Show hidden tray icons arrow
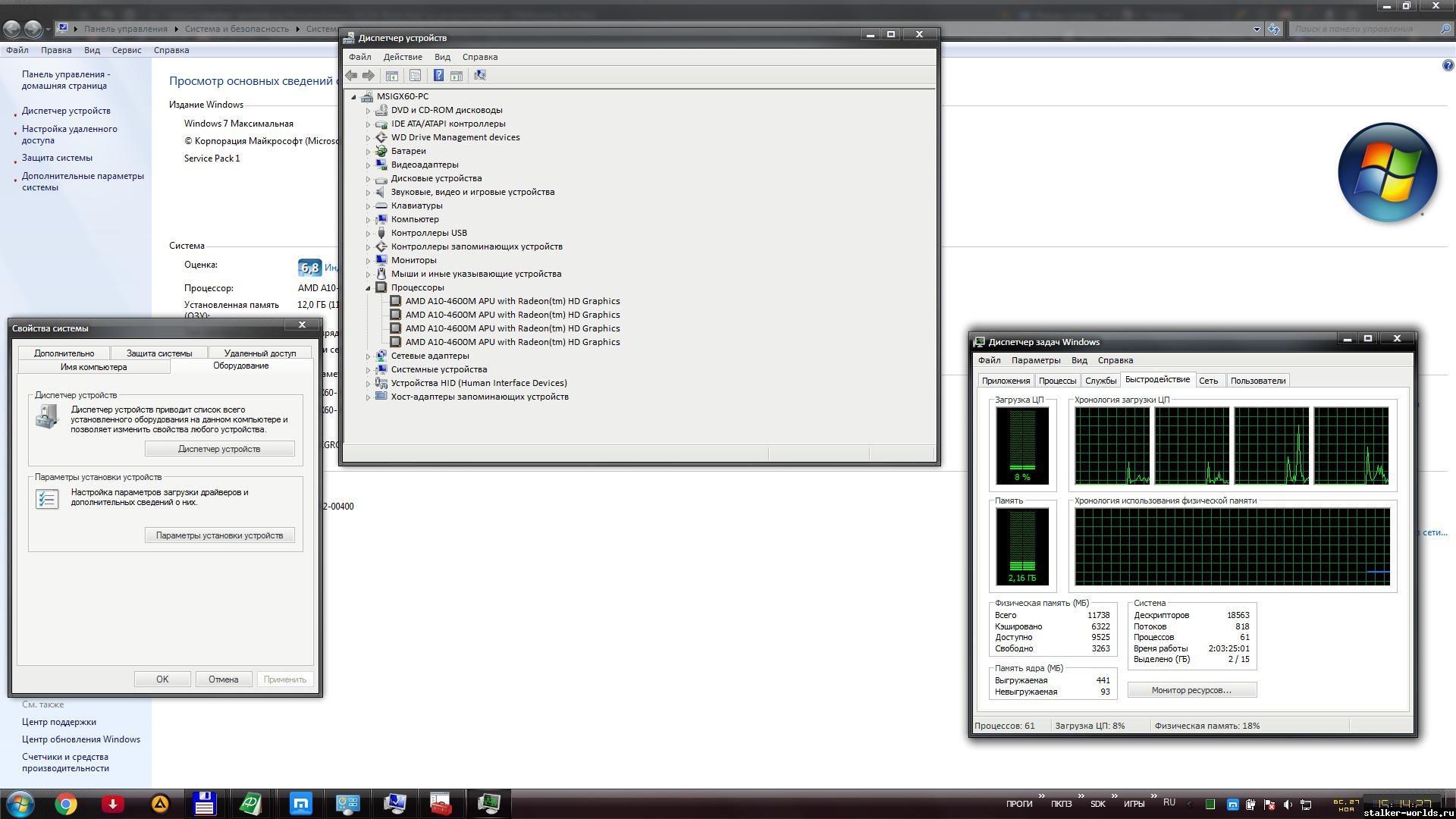The height and width of the screenshot is (819, 1456). tap(1189, 804)
